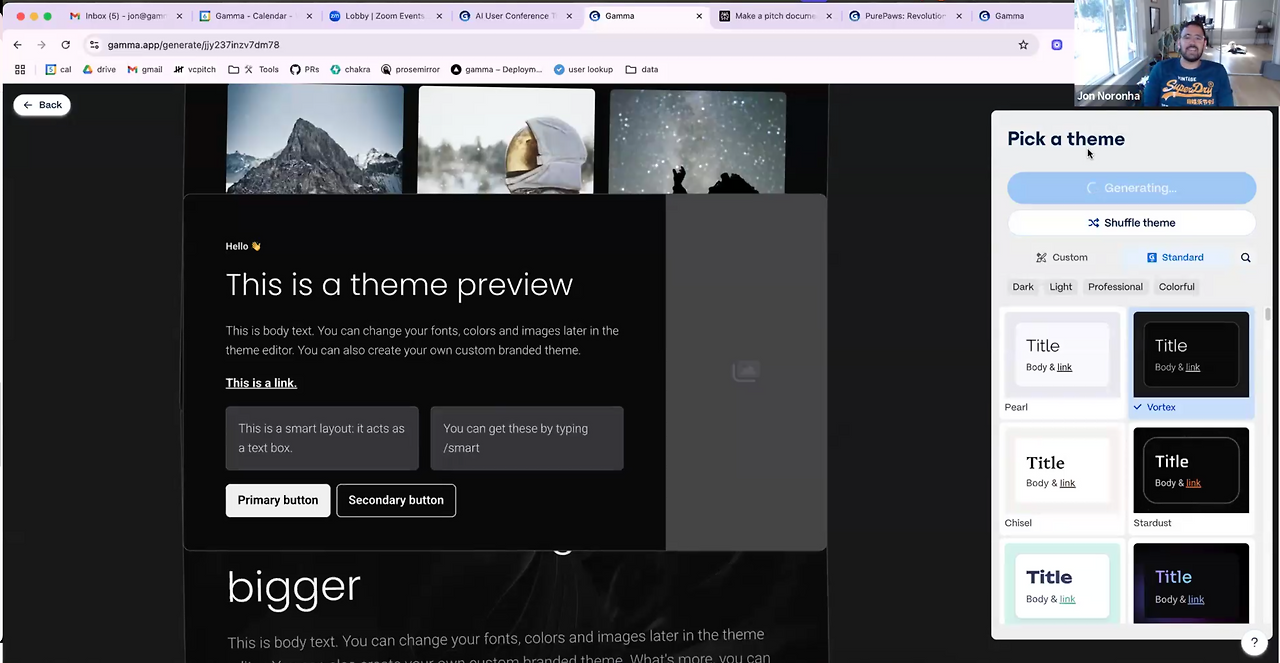Click the Back button

point(42,105)
